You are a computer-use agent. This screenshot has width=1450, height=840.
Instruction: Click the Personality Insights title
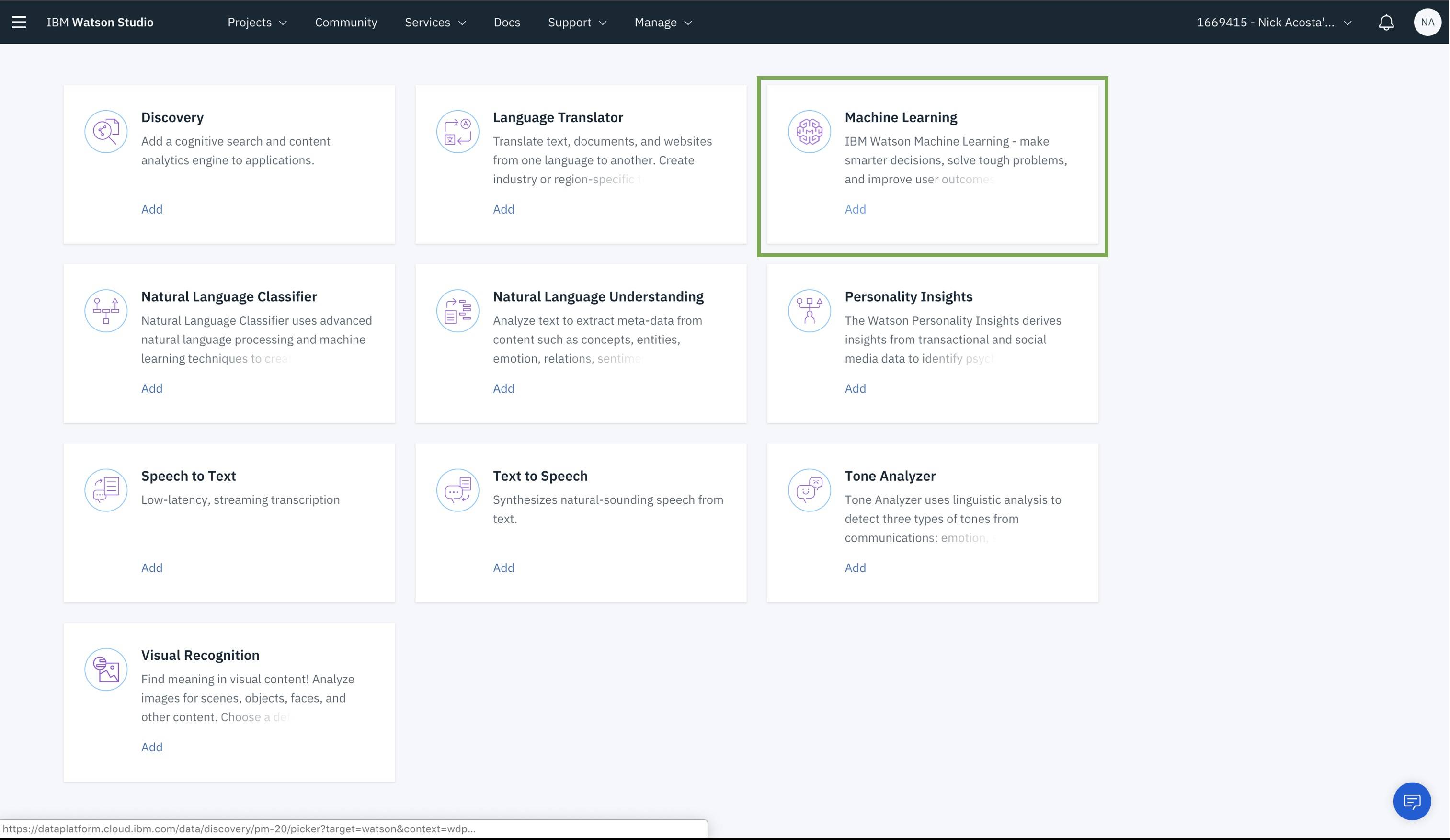[x=909, y=296]
